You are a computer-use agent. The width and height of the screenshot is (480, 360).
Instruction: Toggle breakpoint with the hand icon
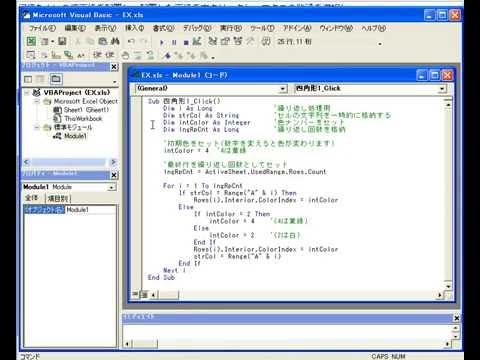[x=125, y=55]
